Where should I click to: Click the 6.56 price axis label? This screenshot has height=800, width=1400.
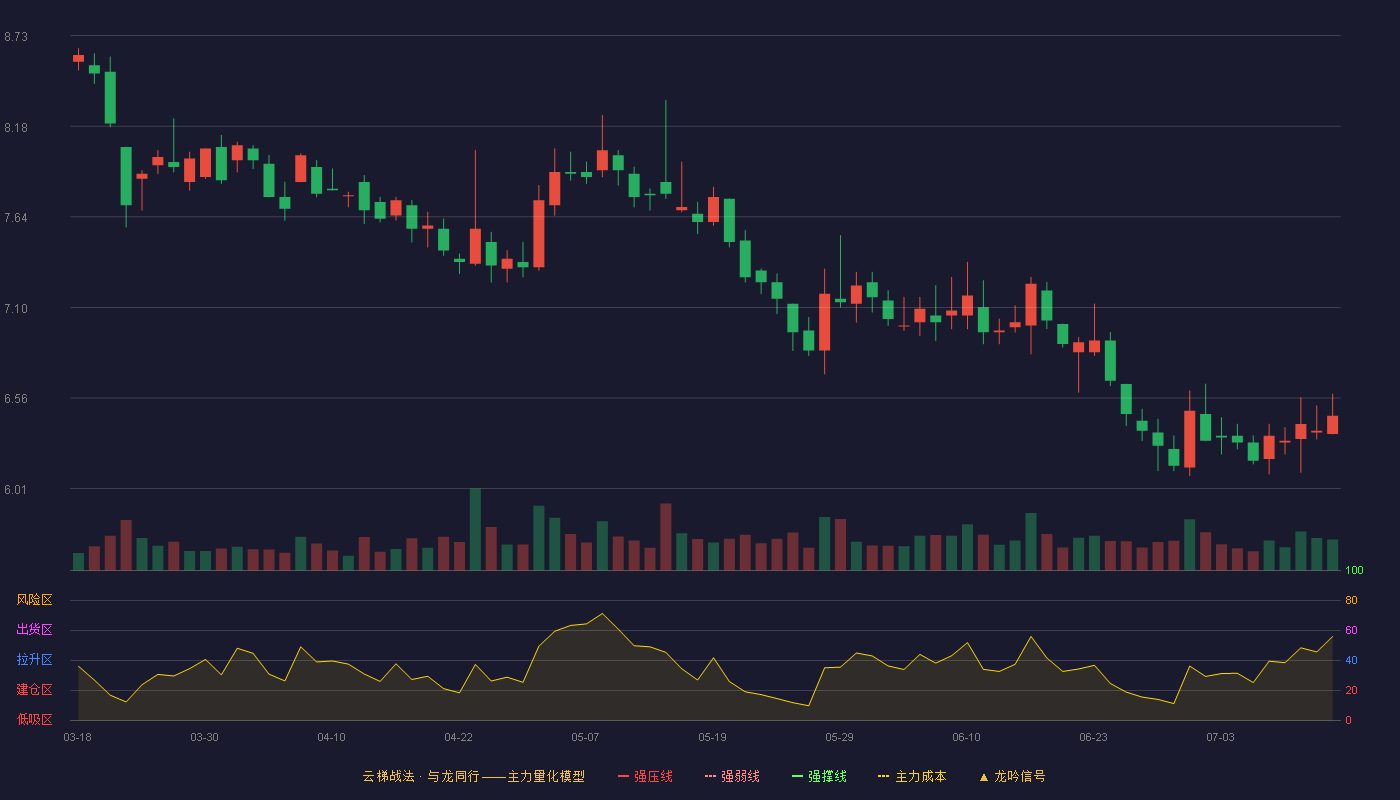[x=16, y=399]
